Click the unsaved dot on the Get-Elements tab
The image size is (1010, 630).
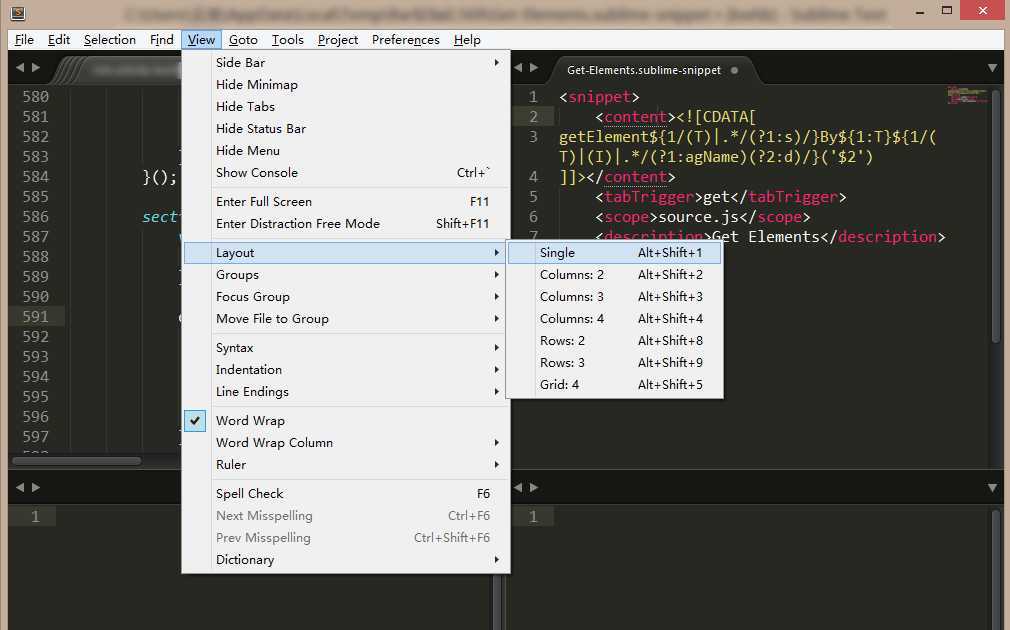click(x=734, y=70)
